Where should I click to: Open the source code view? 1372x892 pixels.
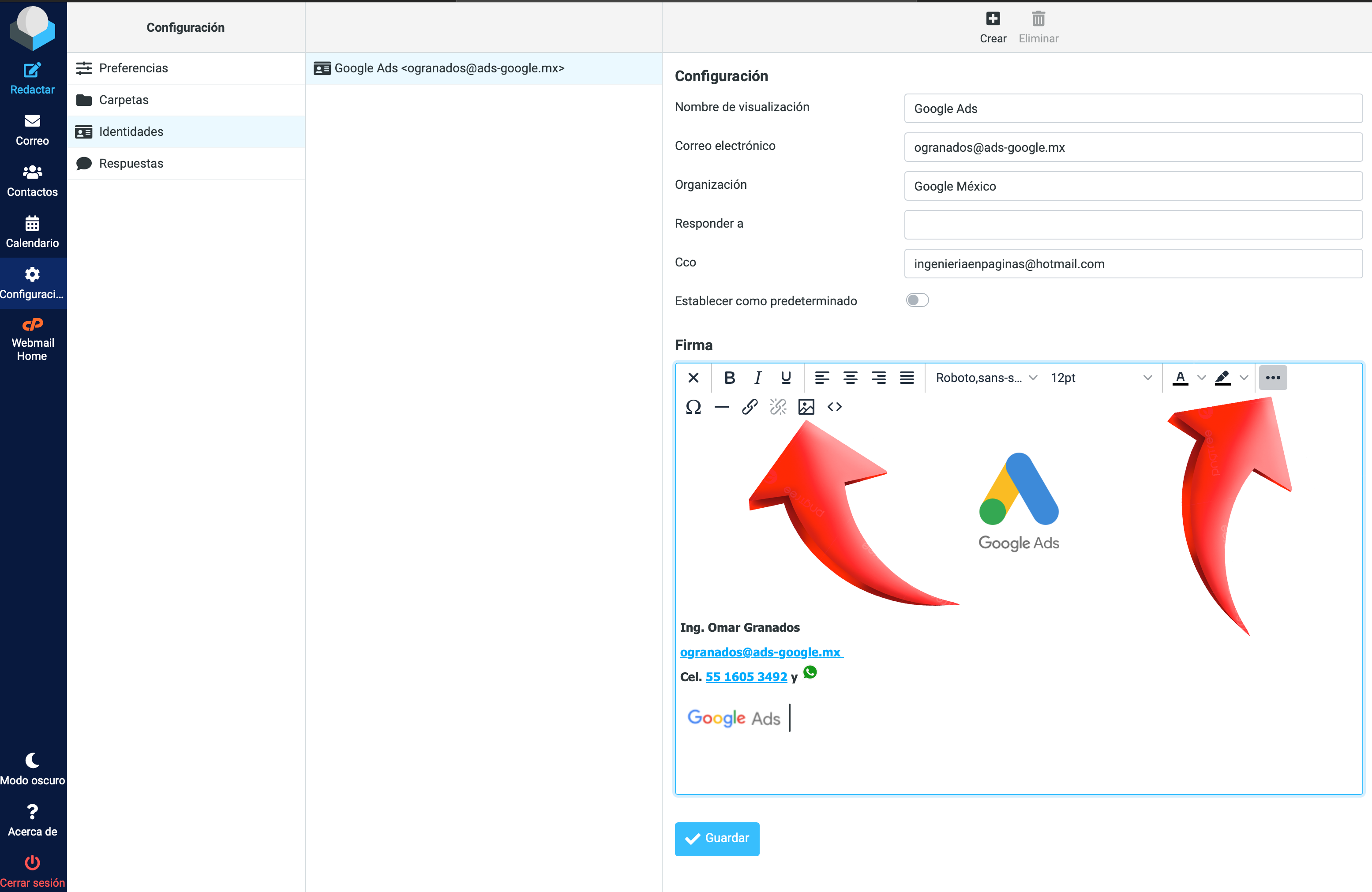[x=834, y=407]
